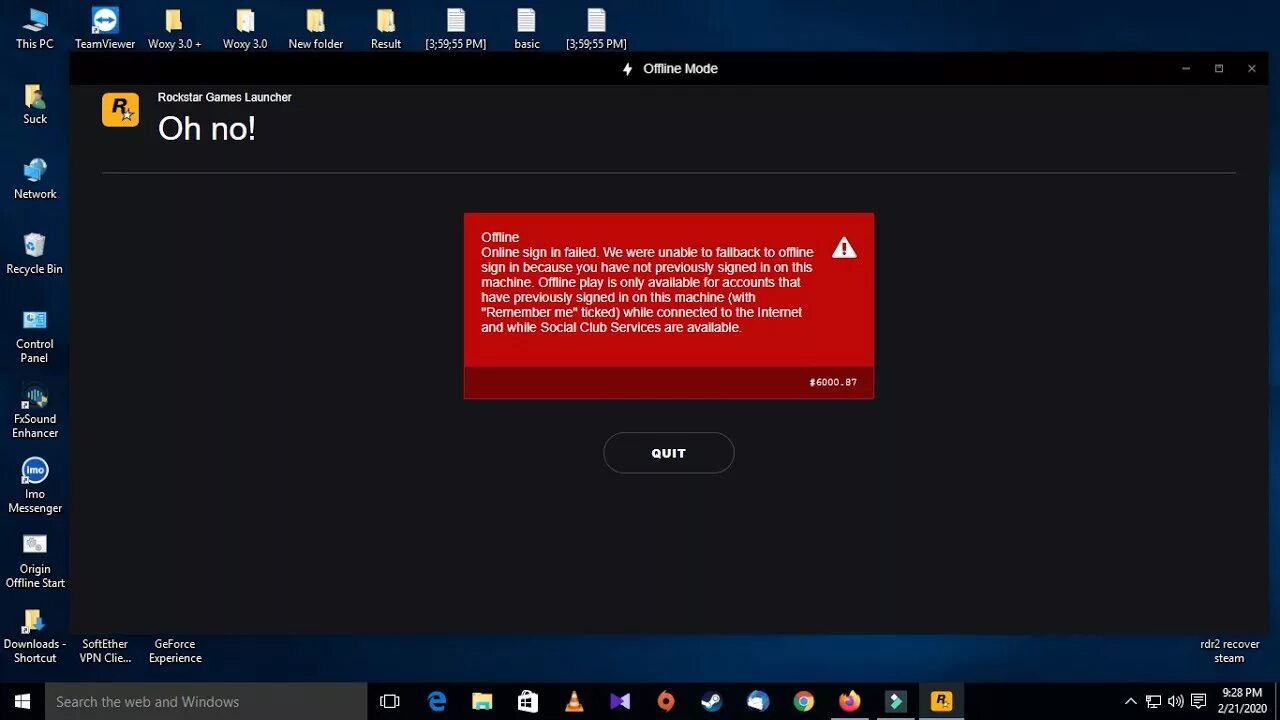Open This PC desktop icon
This screenshot has height=720, width=1280.
pyautogui.click(x=35, y=28)
